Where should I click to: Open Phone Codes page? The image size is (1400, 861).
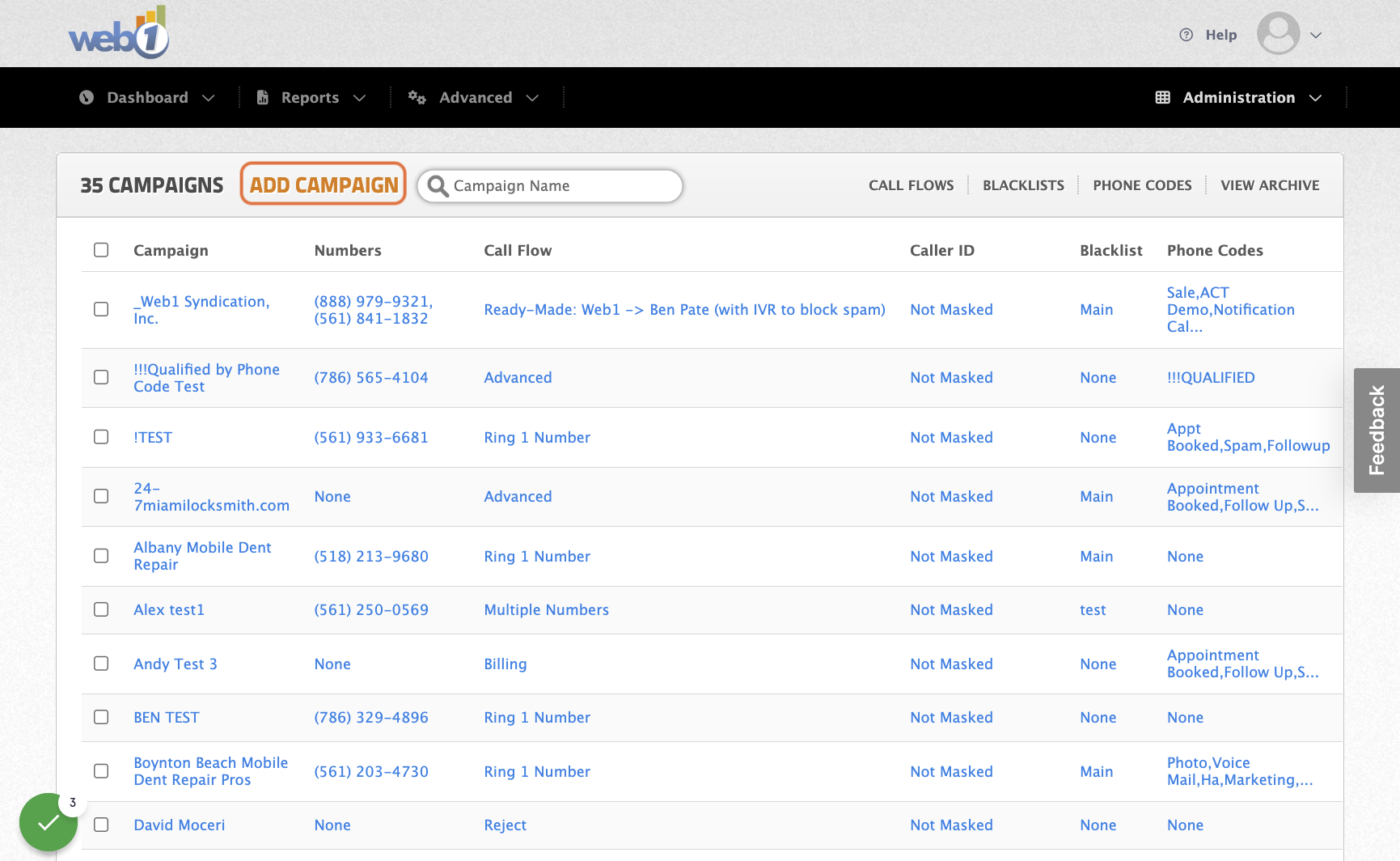point(1142,185)
